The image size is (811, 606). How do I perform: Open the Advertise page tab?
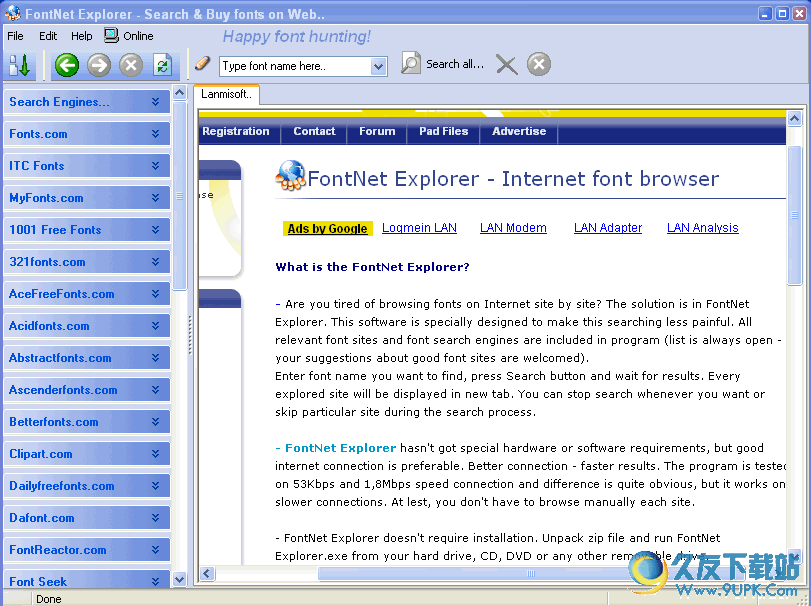coord(519,131)
